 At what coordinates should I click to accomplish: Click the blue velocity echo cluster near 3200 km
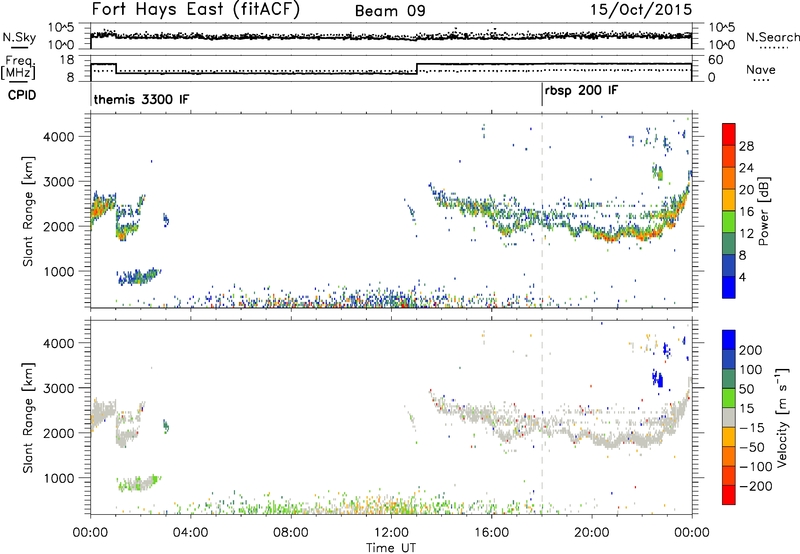(x=658, y=379)
